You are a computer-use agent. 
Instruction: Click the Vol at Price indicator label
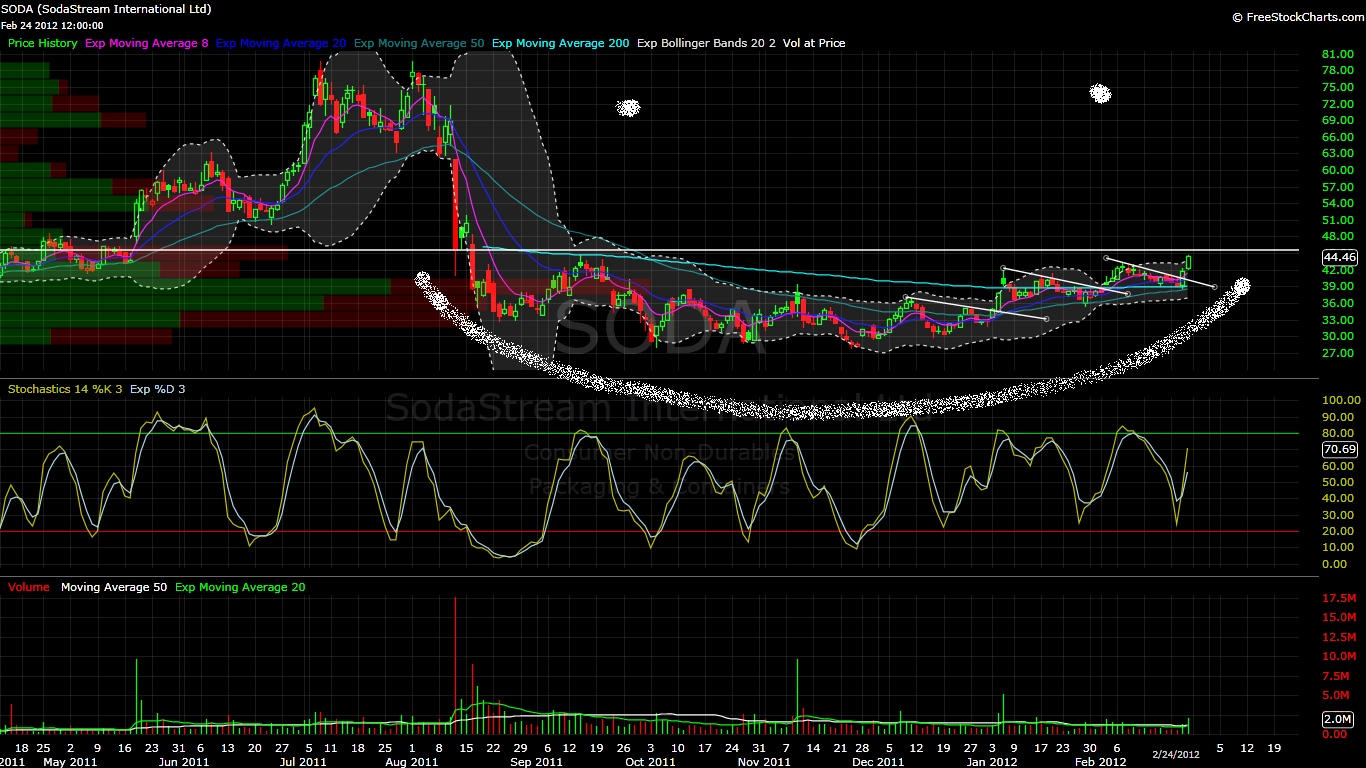click(815, 43)
